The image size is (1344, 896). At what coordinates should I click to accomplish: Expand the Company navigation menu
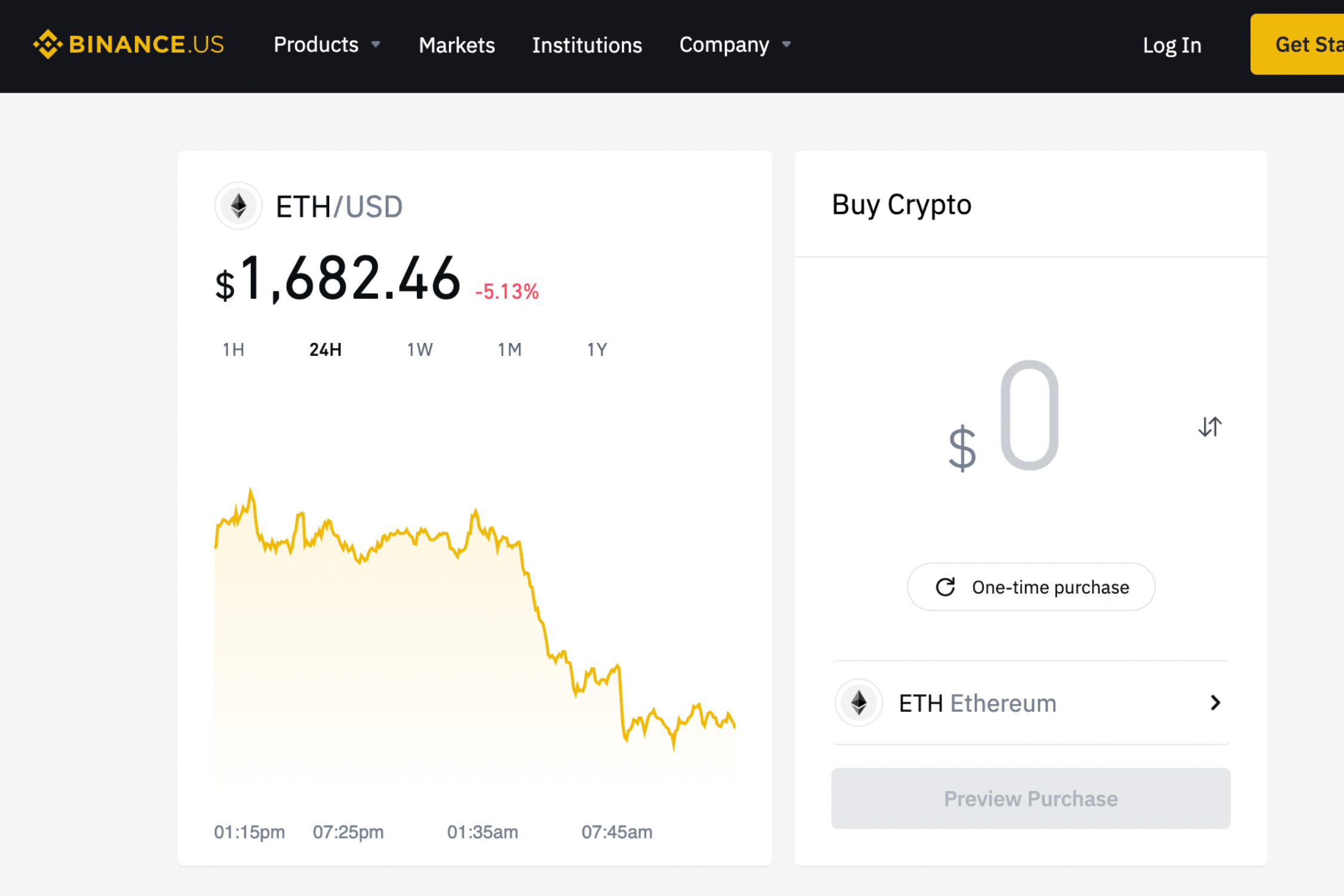pyautogui.click(x=736, y=45)
